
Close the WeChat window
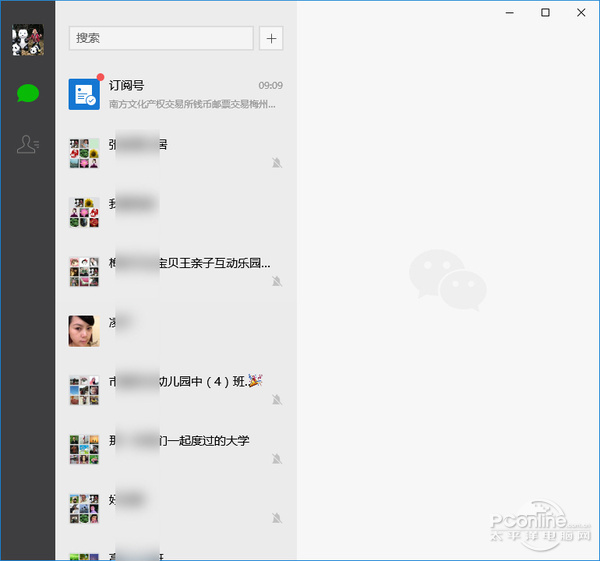click(x=581, y=13)
